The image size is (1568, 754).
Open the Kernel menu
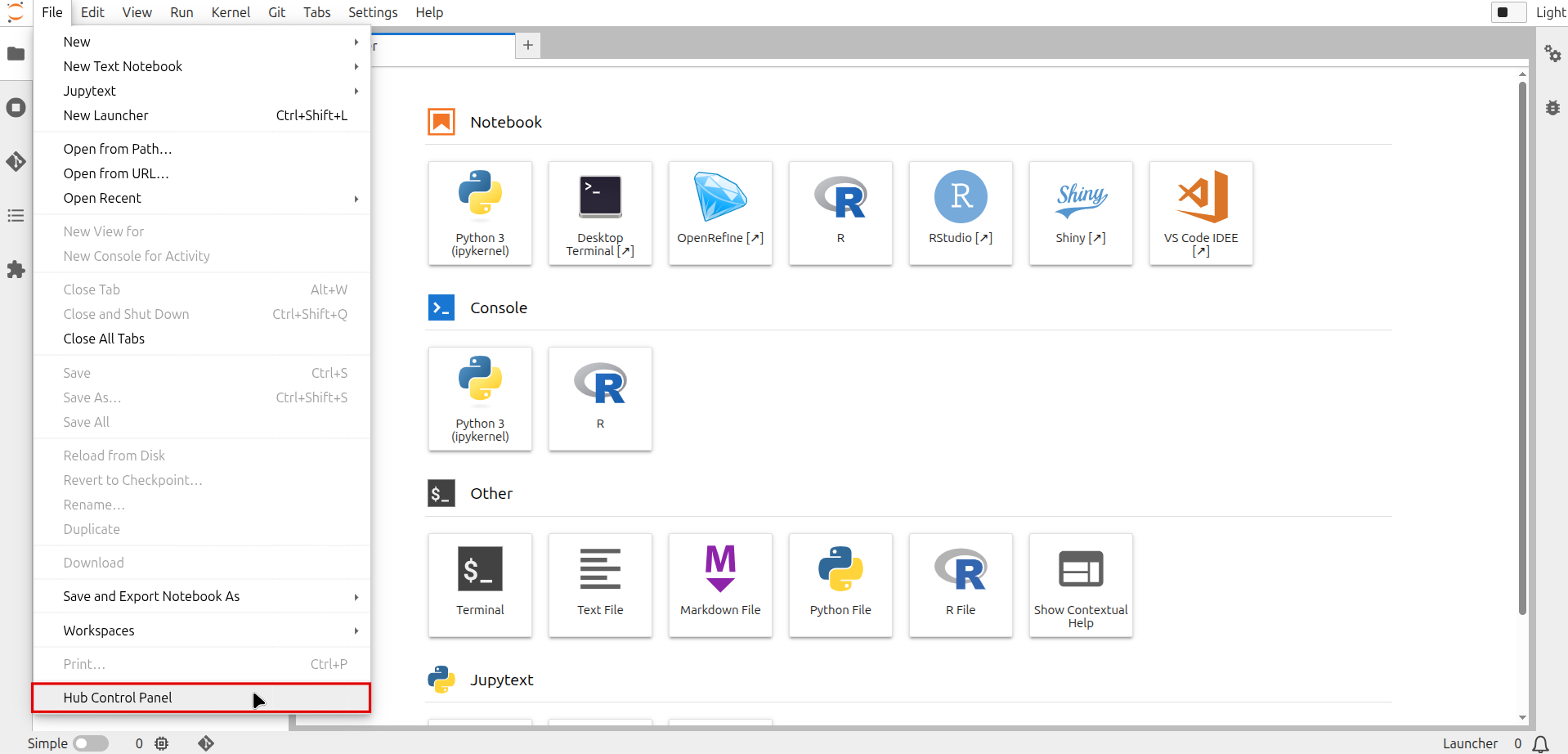(231, 12)
